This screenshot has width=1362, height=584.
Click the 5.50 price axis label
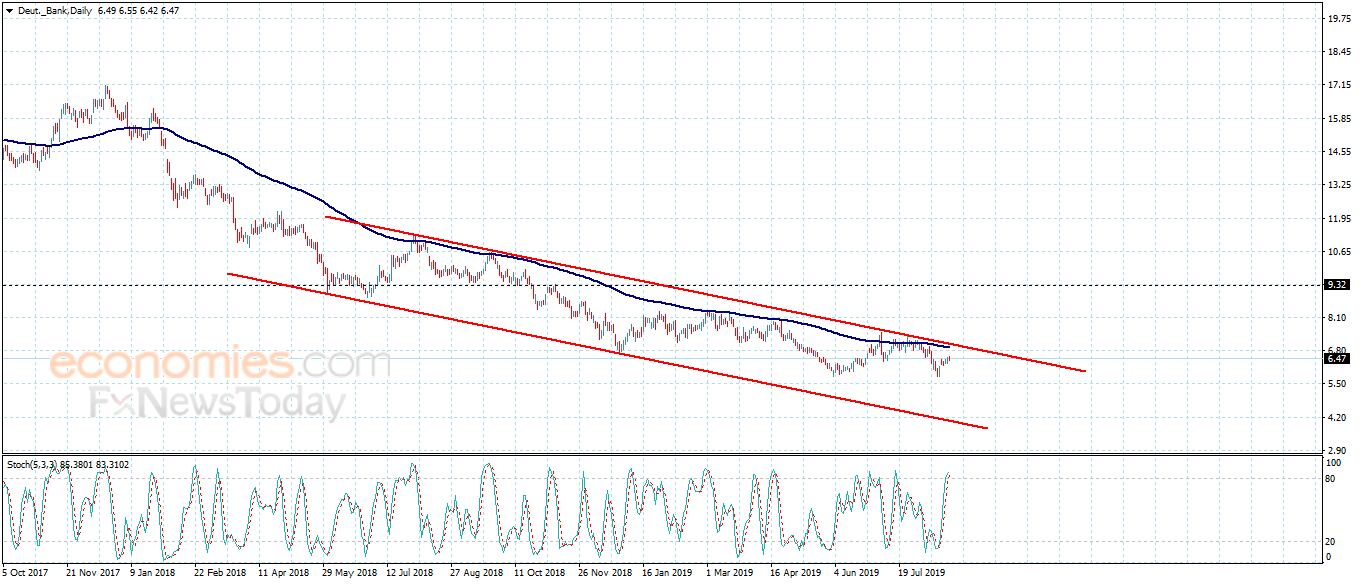1337,384
